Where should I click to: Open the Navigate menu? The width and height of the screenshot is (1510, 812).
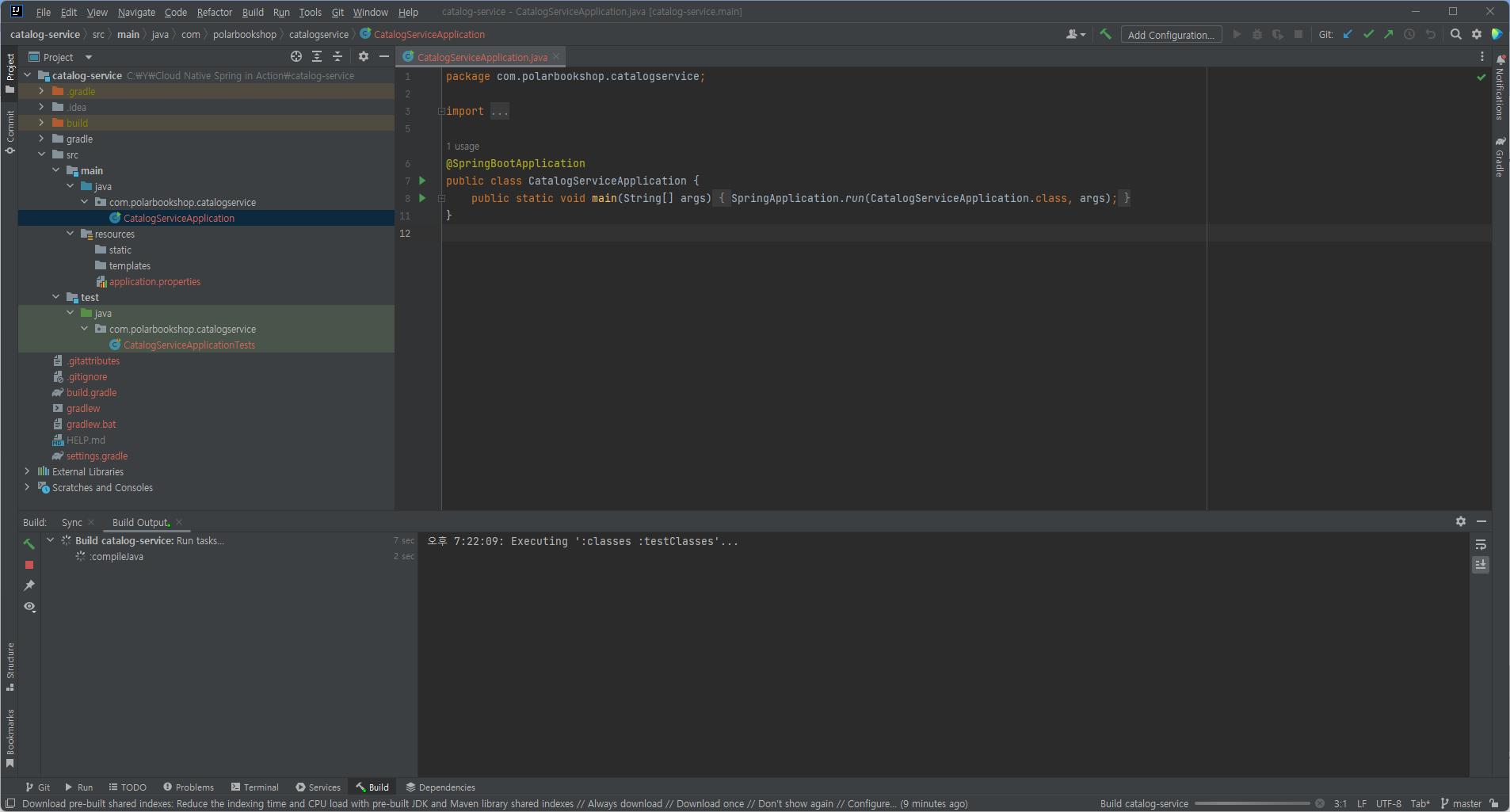click(x=136, y=12)
